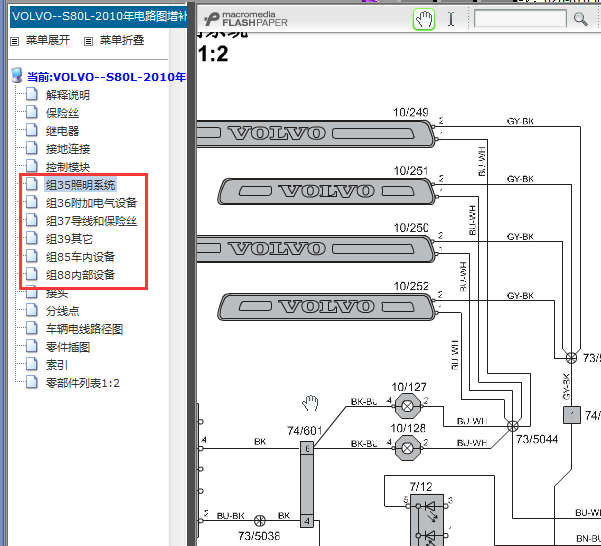Click the document icon next to 车辆电线路径图
The image size is (601, 546).
32,328
